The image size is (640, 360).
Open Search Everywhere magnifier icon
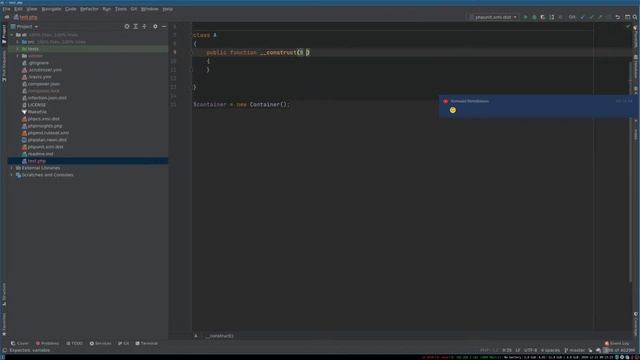pos(635,17)
